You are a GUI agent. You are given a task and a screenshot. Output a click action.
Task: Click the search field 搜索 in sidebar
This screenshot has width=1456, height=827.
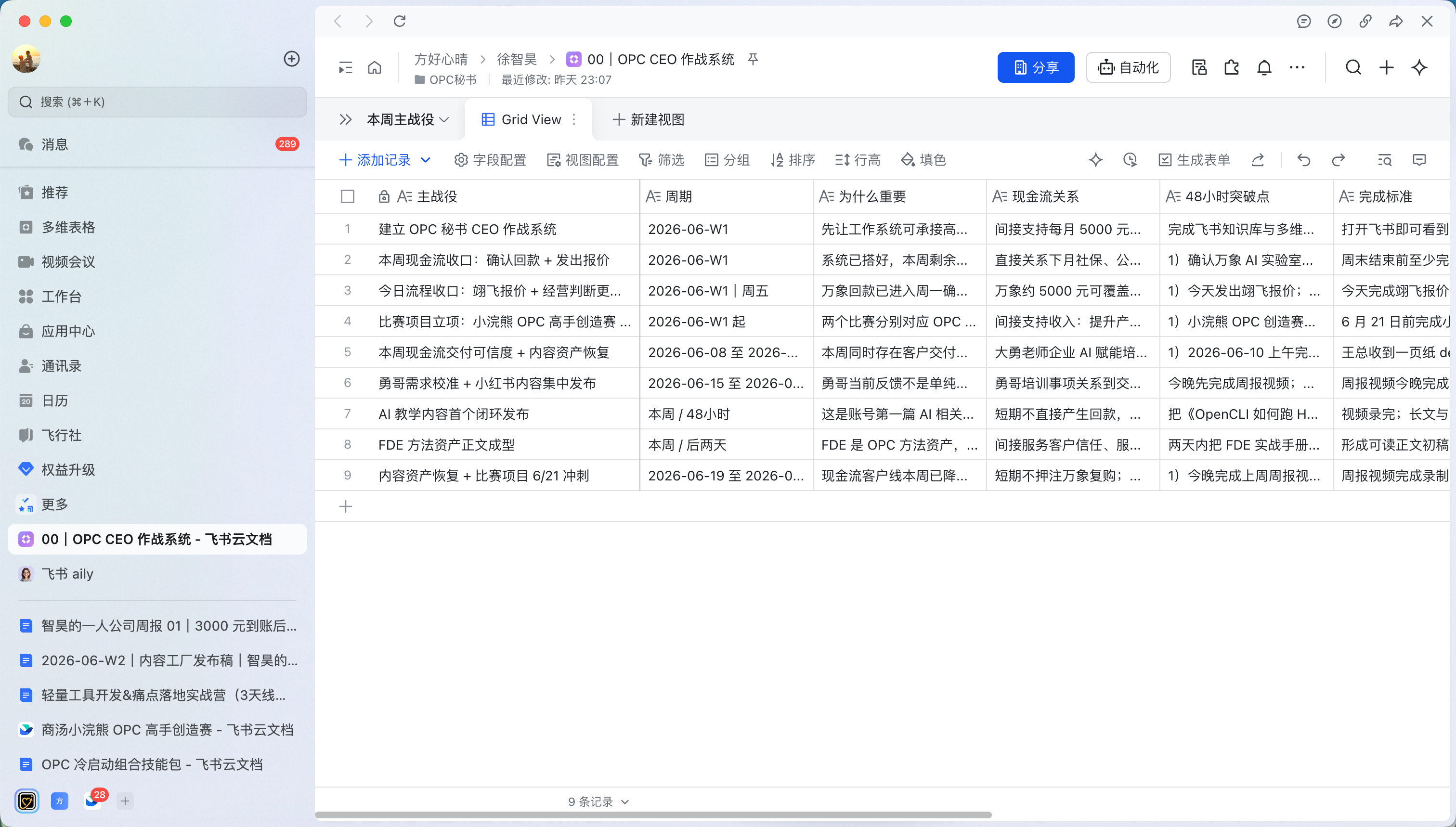(x=157, y=102)
